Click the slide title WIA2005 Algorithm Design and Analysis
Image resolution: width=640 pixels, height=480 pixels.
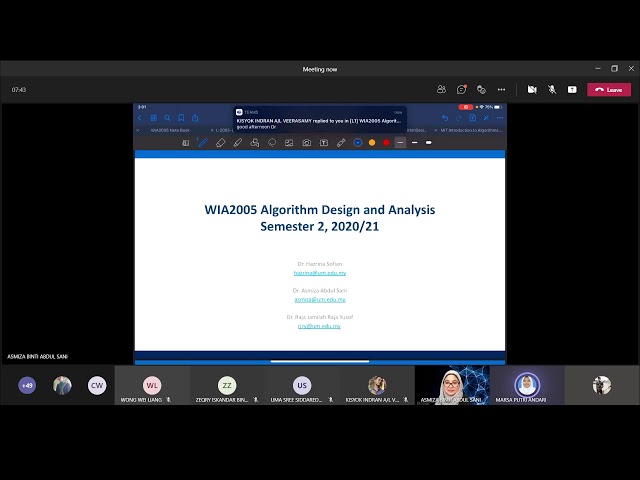[320, 210]
